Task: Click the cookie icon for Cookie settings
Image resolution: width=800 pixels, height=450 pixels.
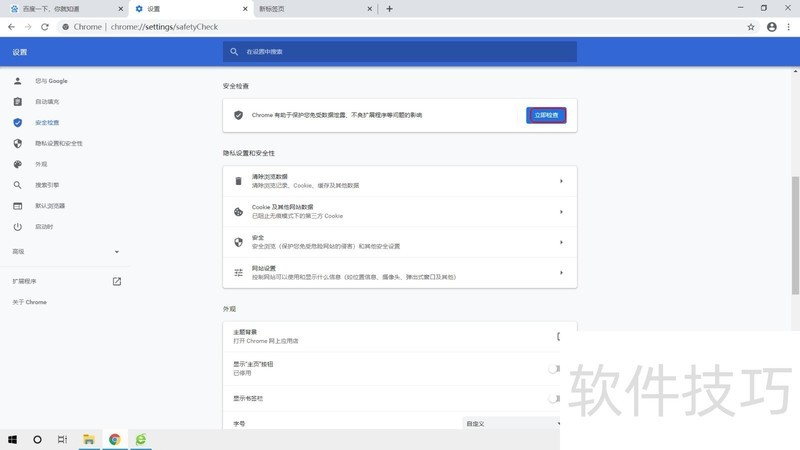Action: coord(238,212)
